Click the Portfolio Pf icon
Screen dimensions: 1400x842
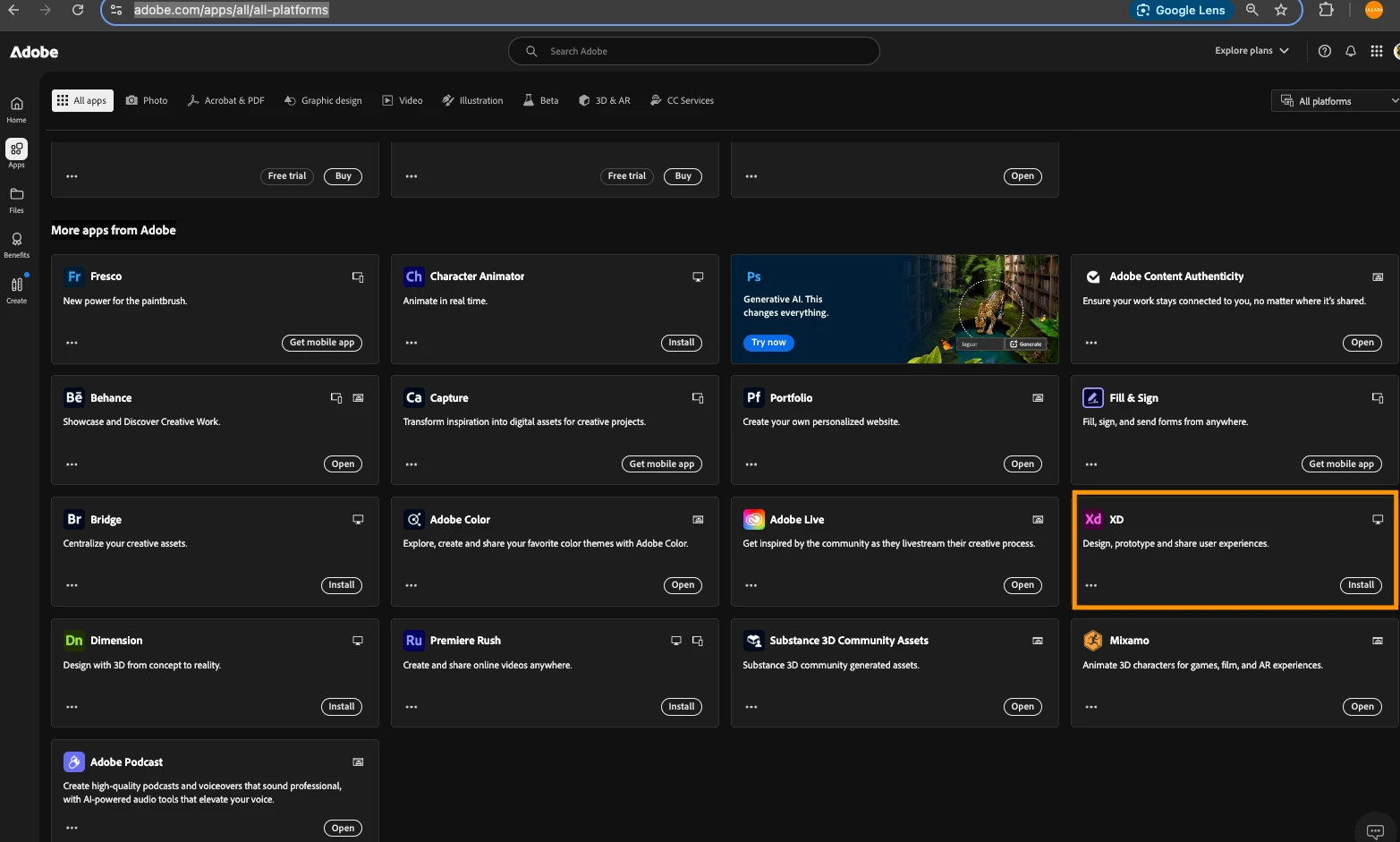tap(754, 397)
